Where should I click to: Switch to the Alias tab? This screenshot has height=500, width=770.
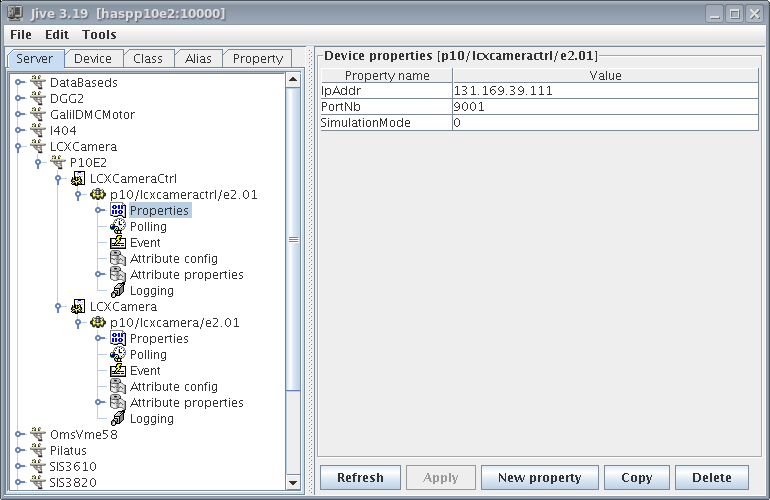(x=198, y=58)
